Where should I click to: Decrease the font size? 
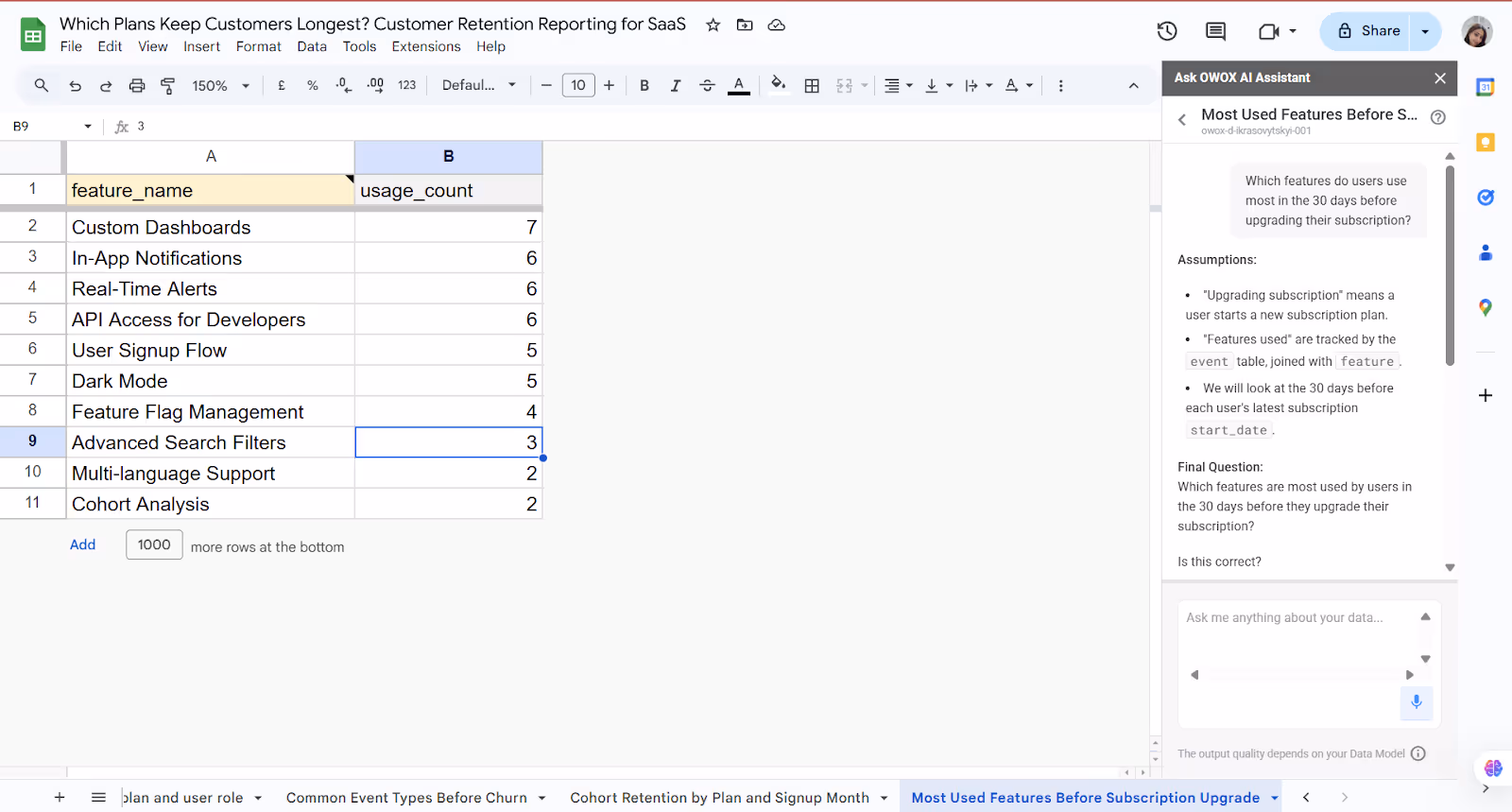(546, 85)
